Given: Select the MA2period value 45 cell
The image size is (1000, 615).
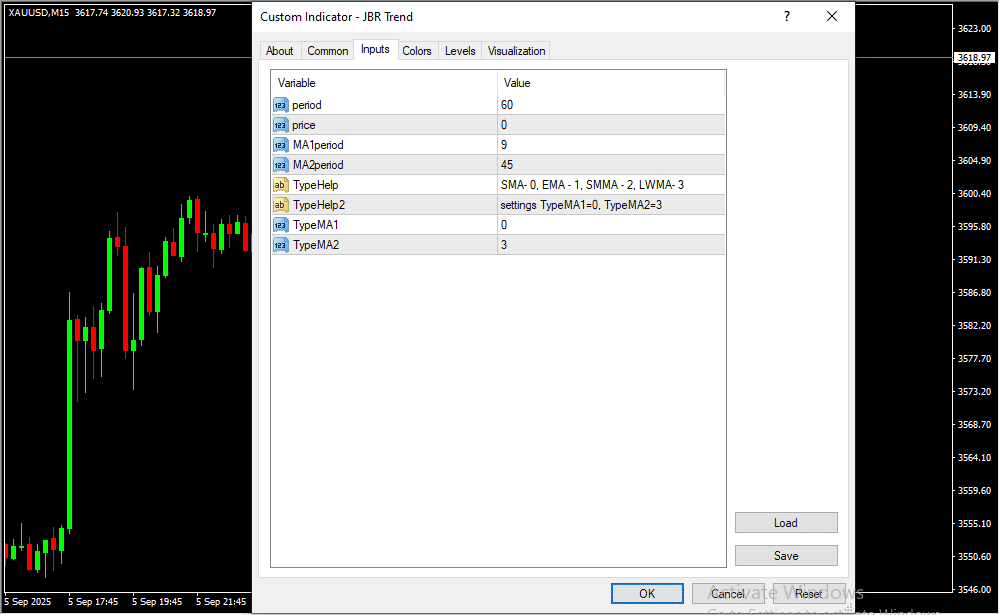Looking at the screenshot, I should pyautogui.click(x=610, y=165).
